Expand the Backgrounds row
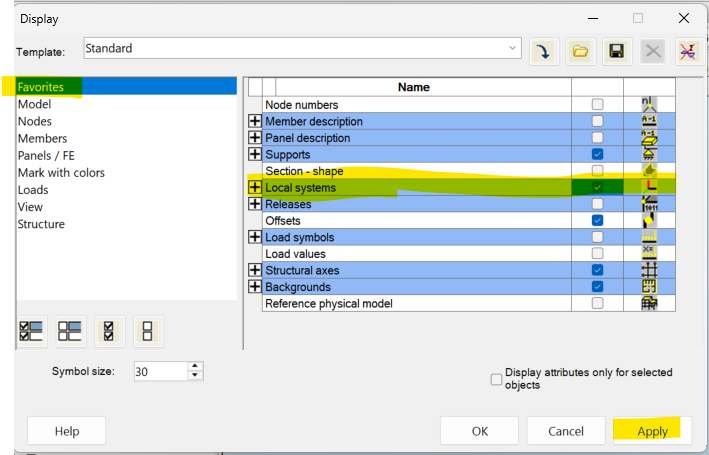Viewport: 709px width, 455px height. [255, 287]
